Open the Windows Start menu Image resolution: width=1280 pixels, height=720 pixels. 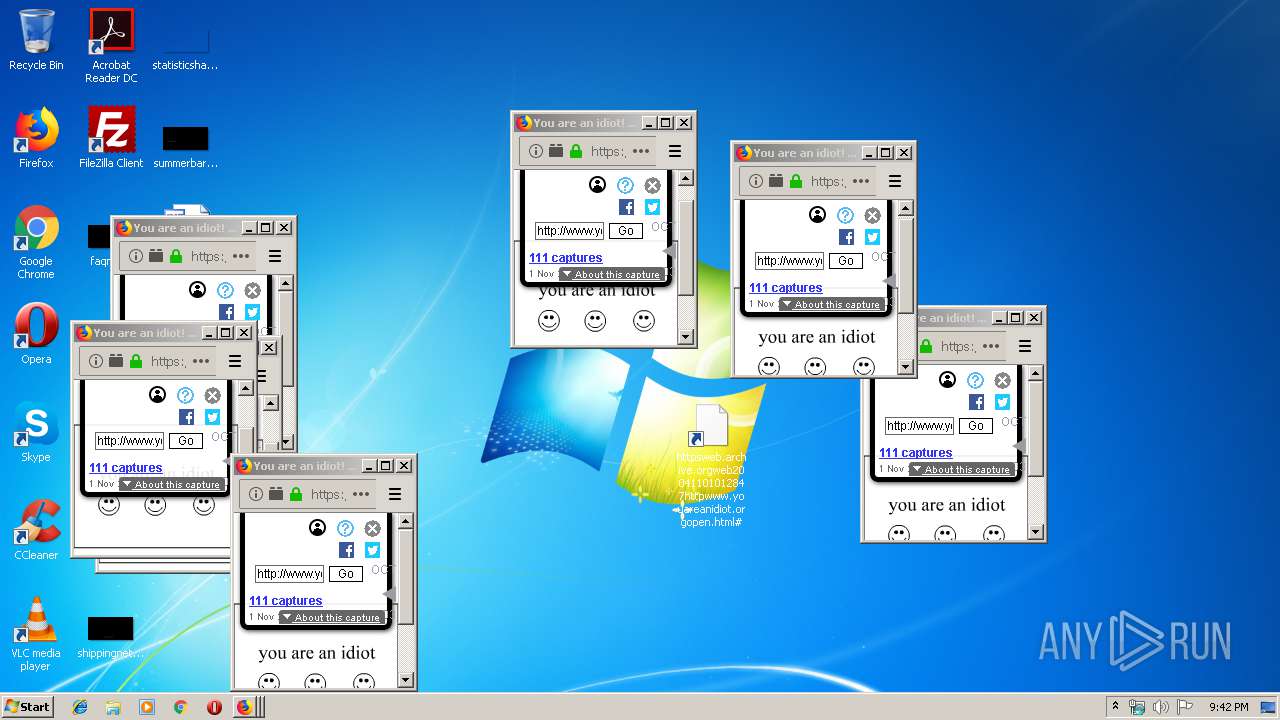27,706
